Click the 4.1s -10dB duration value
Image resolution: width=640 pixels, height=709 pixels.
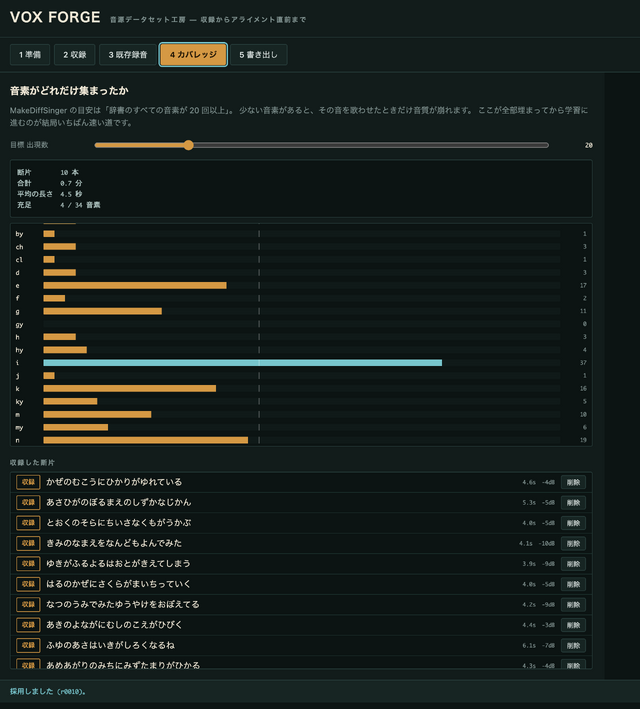[x=537, y=544]
